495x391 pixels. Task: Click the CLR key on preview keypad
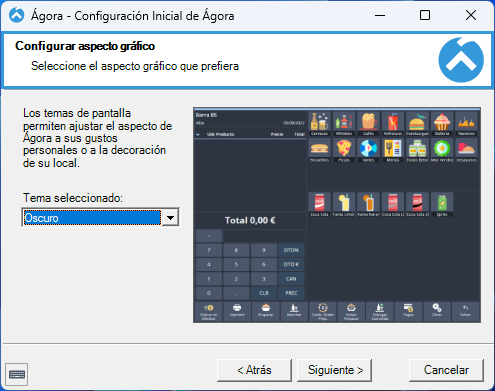264,293
